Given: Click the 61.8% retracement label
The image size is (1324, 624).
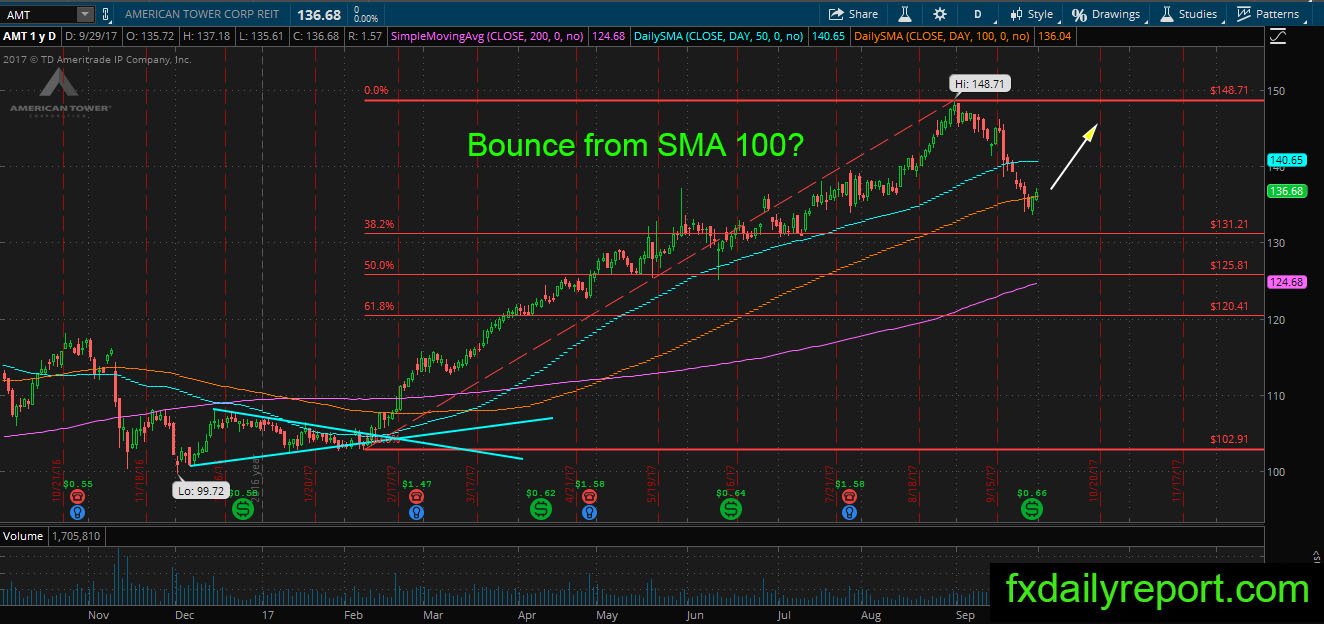Looking at the screenshot, I should (380, 306).
